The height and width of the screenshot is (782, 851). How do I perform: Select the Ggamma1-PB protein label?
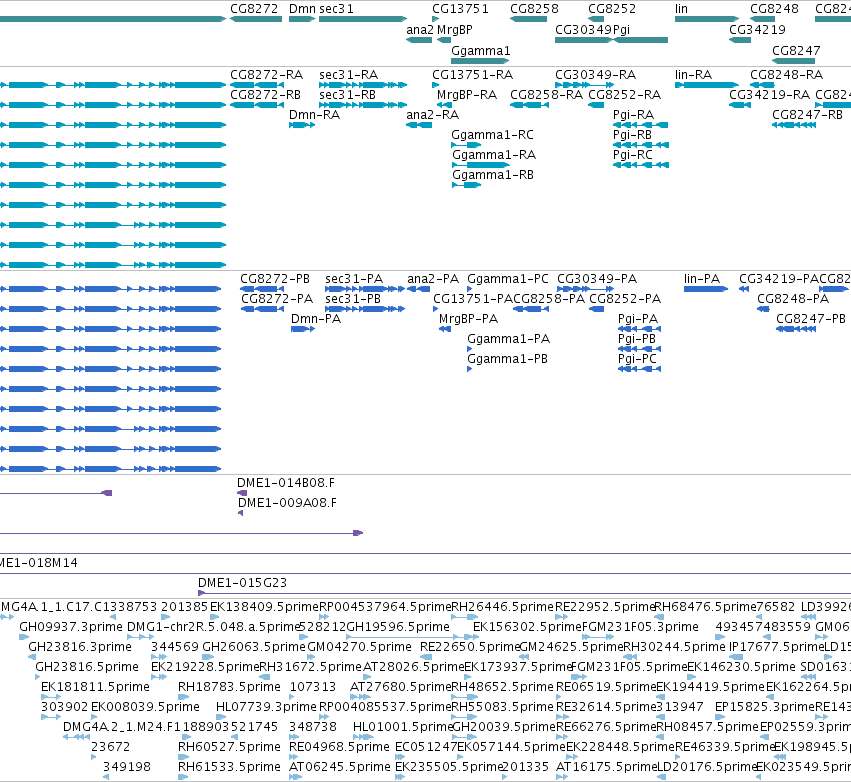(x=507, y=359)
